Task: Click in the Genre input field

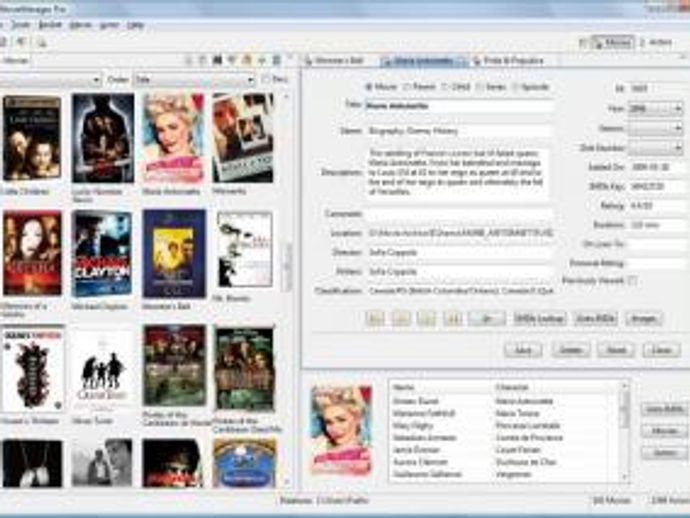Action: click(458, 131)
